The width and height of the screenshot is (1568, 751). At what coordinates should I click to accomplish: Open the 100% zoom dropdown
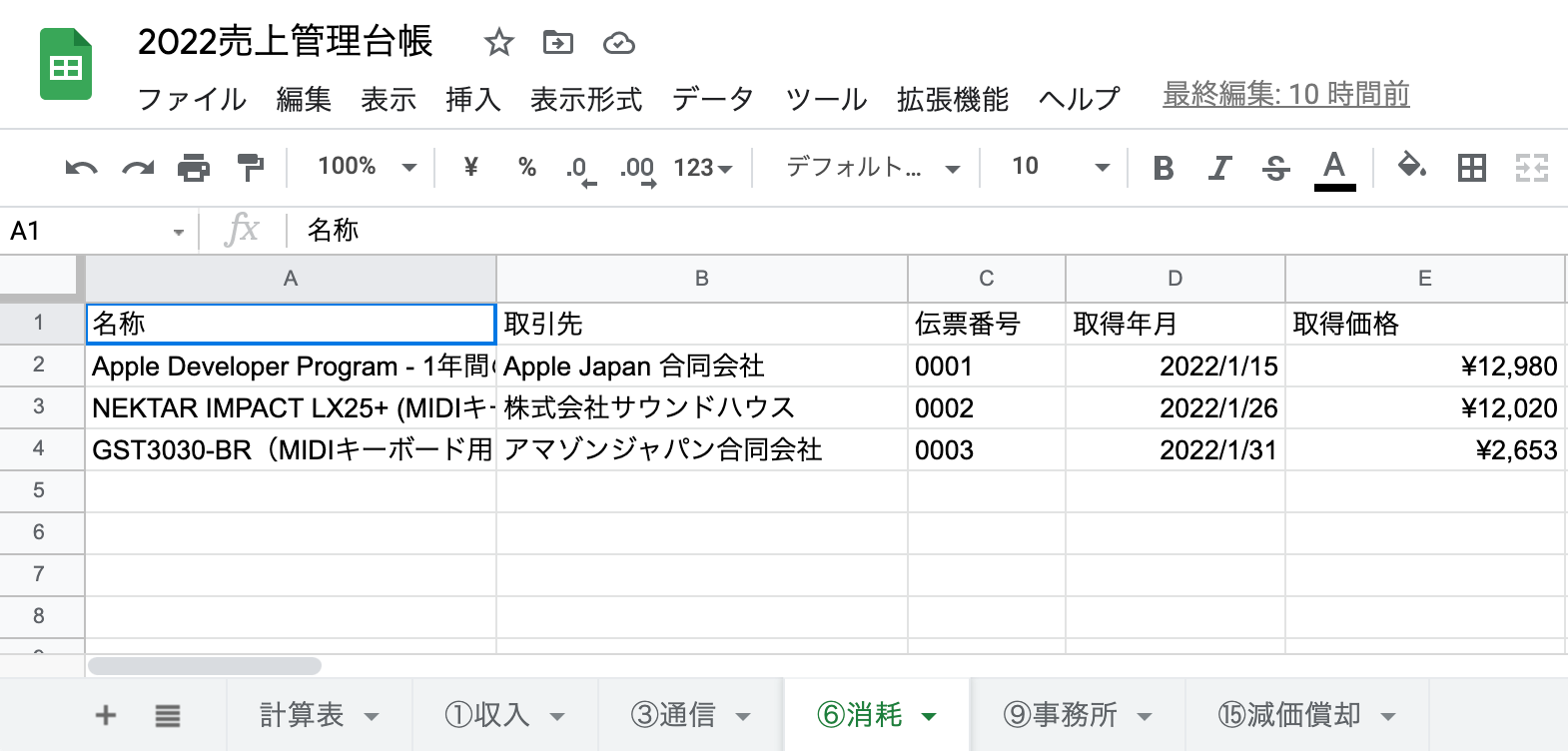[367, 167]
